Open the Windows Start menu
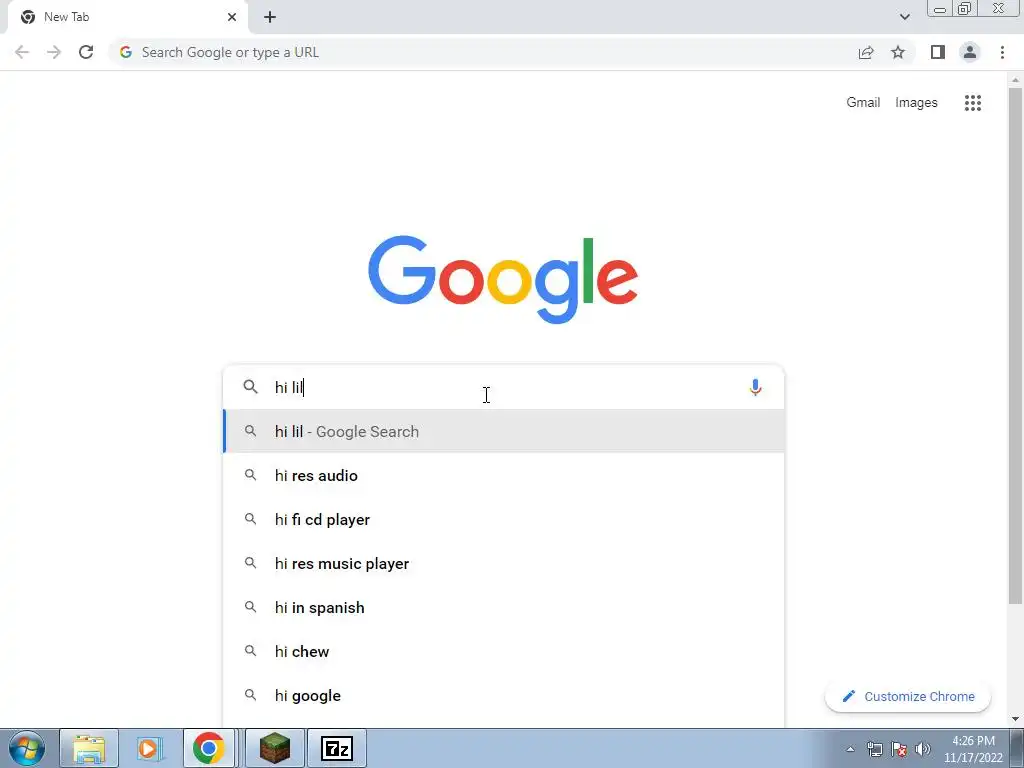Image resolution: width=1024 pixels, height=768 pixels. coord(26,748)
